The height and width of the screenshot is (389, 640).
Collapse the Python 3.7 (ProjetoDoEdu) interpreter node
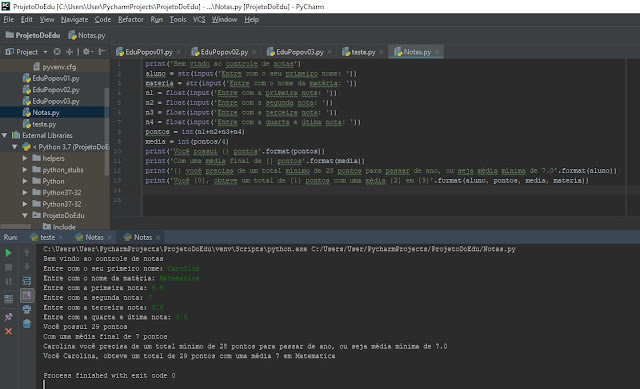pyautogui.click(x=15, y=147)
